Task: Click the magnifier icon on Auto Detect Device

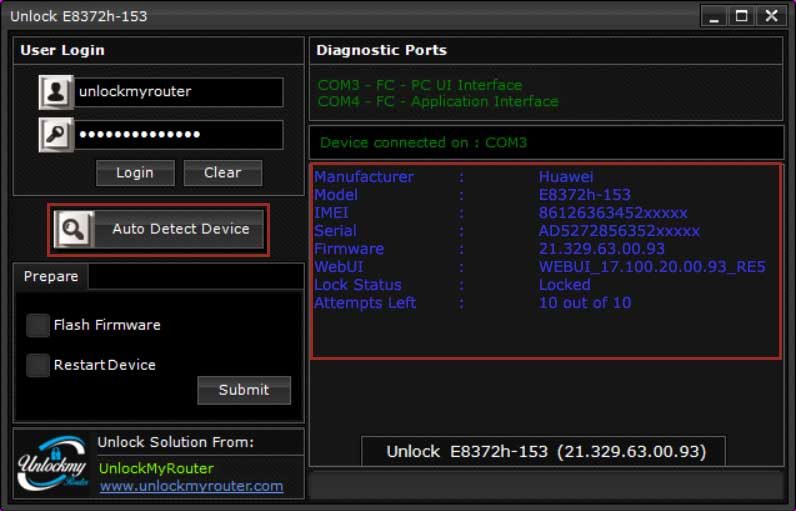Action: pyautogui.click(x=74, y=229)
